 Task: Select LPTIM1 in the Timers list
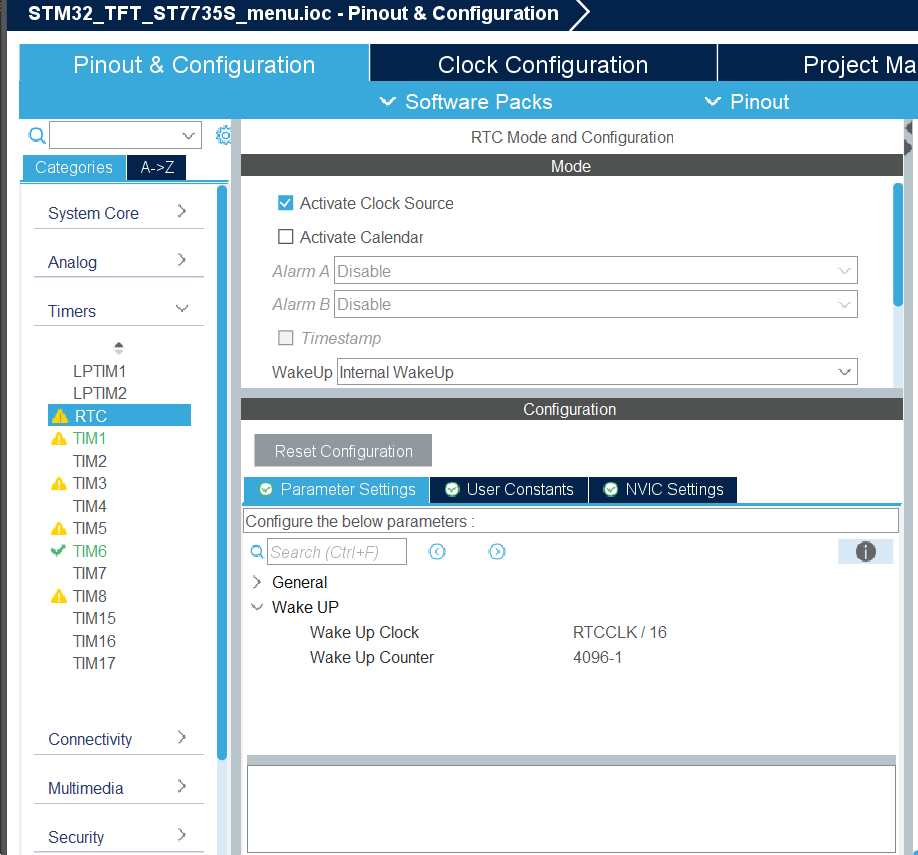coord(100,371)
